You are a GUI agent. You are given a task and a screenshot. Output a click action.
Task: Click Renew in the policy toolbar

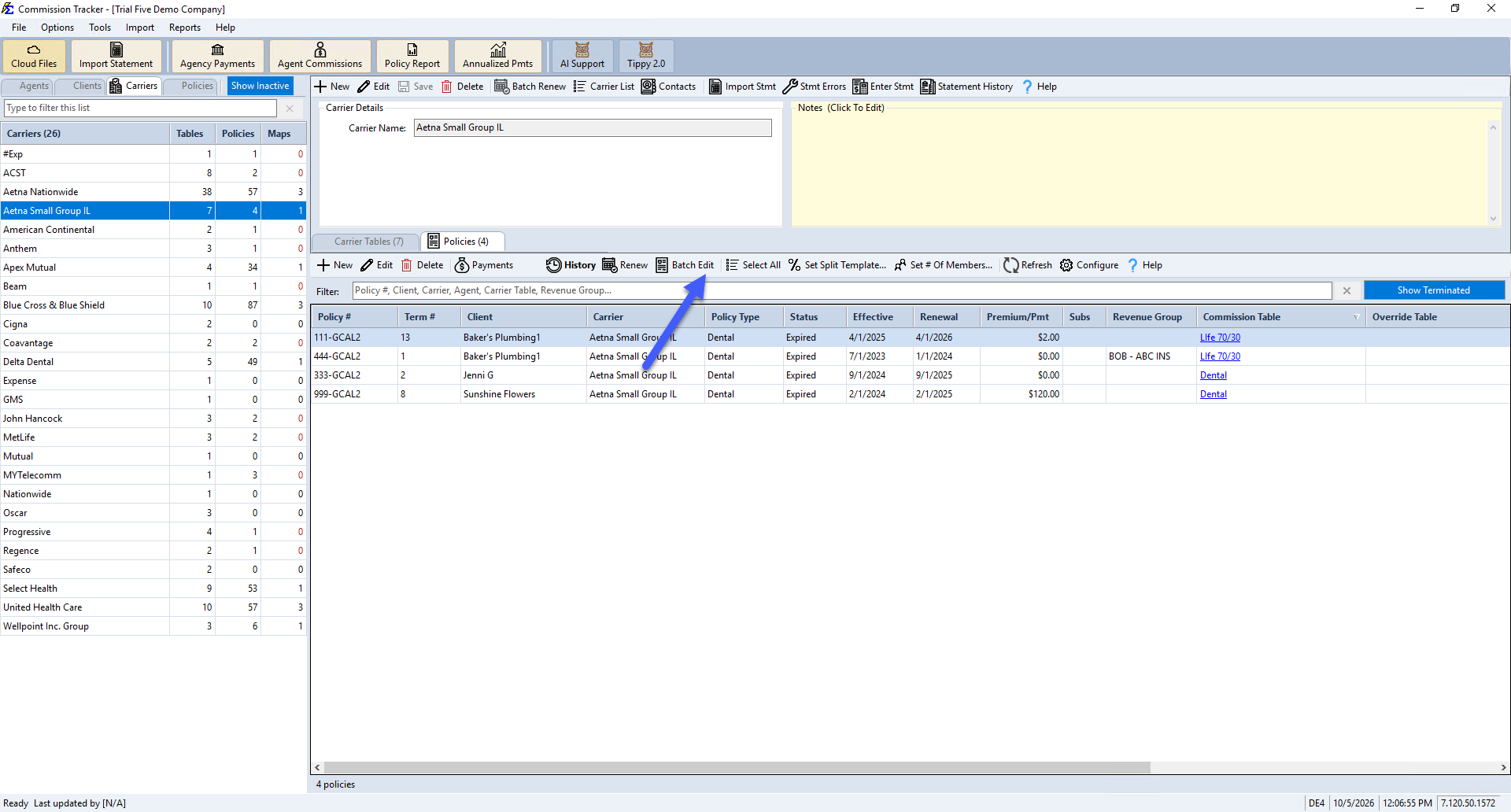[x=625, y=265]
